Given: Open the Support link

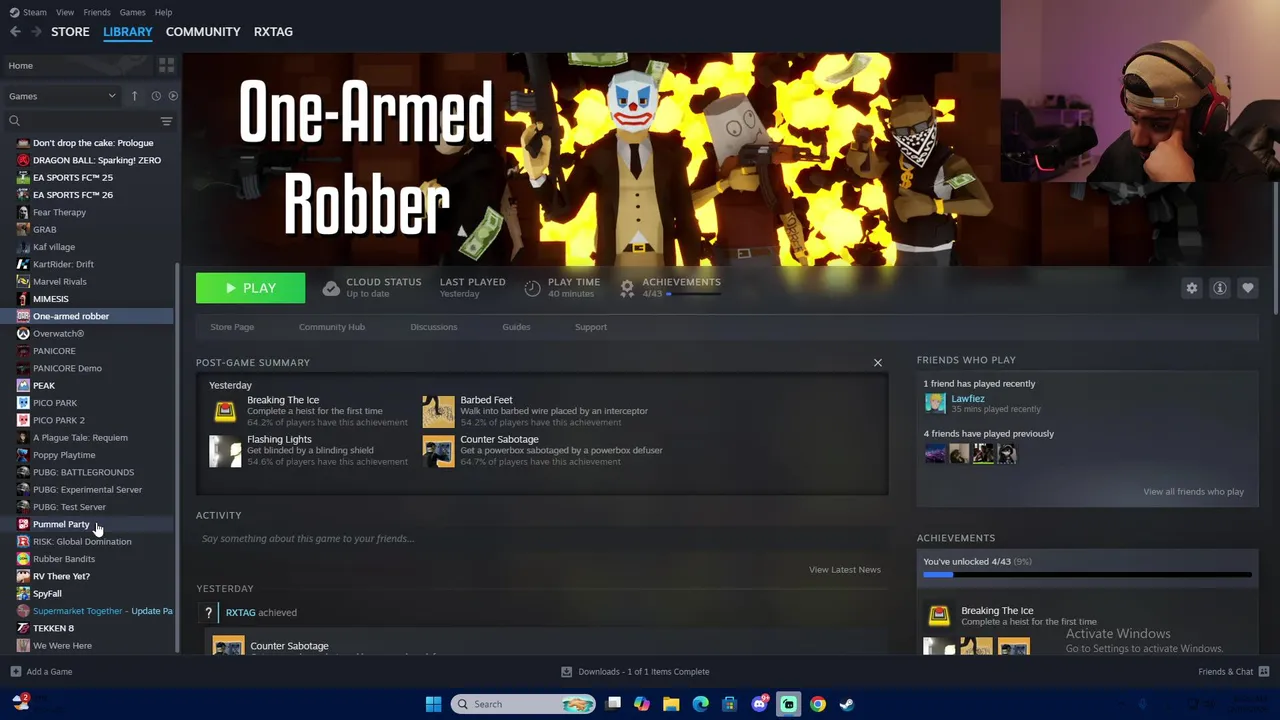Looking at the screenshot, I should click(x=590, y=327).
